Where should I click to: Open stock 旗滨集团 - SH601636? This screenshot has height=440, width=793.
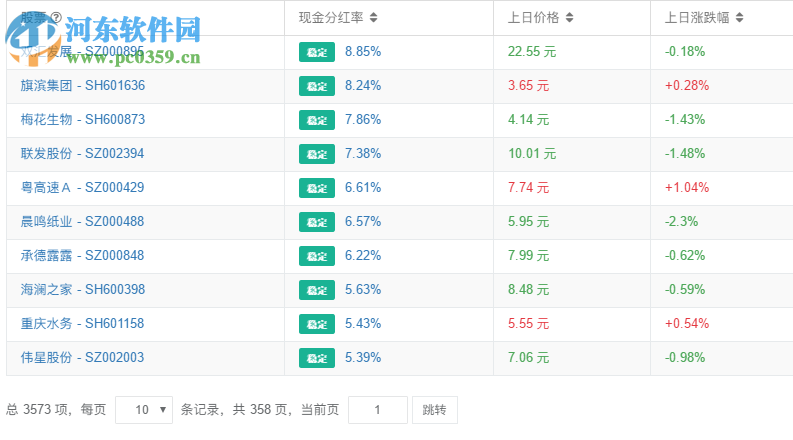pyautogui.click(x=83, y=85)
